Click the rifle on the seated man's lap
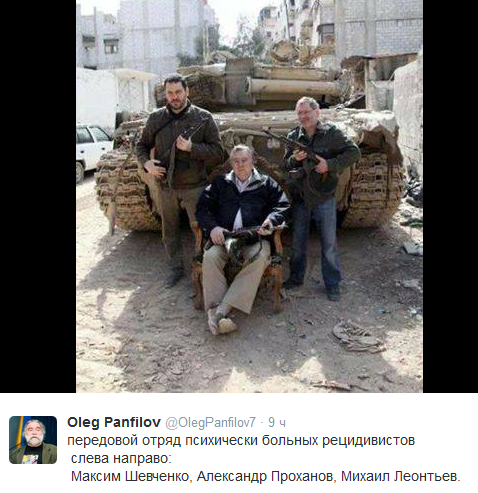The height and width of the screenshot is (493, 478). click(243, 237)
